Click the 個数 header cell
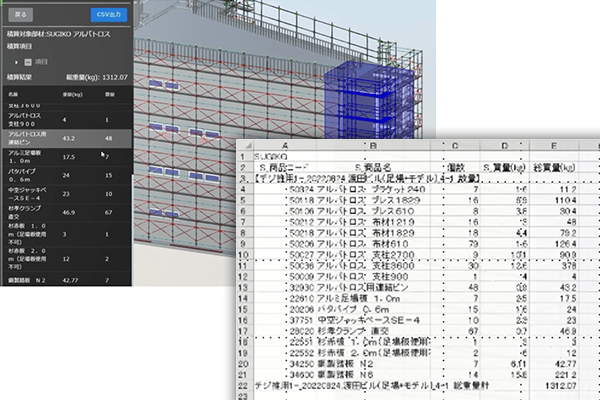Image resolution: width=600 pixels, height=400 pixels. coord(455,168)
